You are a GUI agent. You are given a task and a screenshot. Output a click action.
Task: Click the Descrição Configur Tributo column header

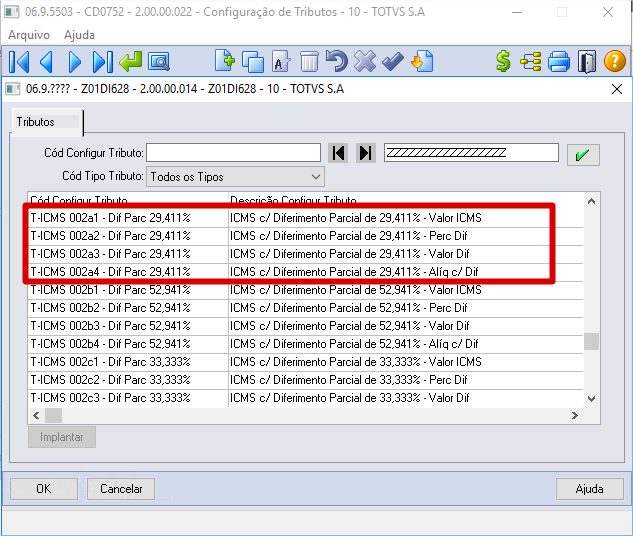pyautogui.click(x=406, y=200)
